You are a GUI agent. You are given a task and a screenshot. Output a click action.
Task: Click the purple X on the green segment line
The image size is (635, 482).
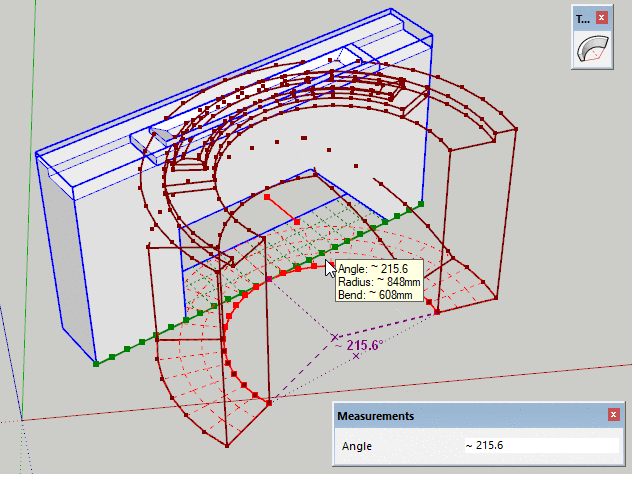[x=269, y=279]
